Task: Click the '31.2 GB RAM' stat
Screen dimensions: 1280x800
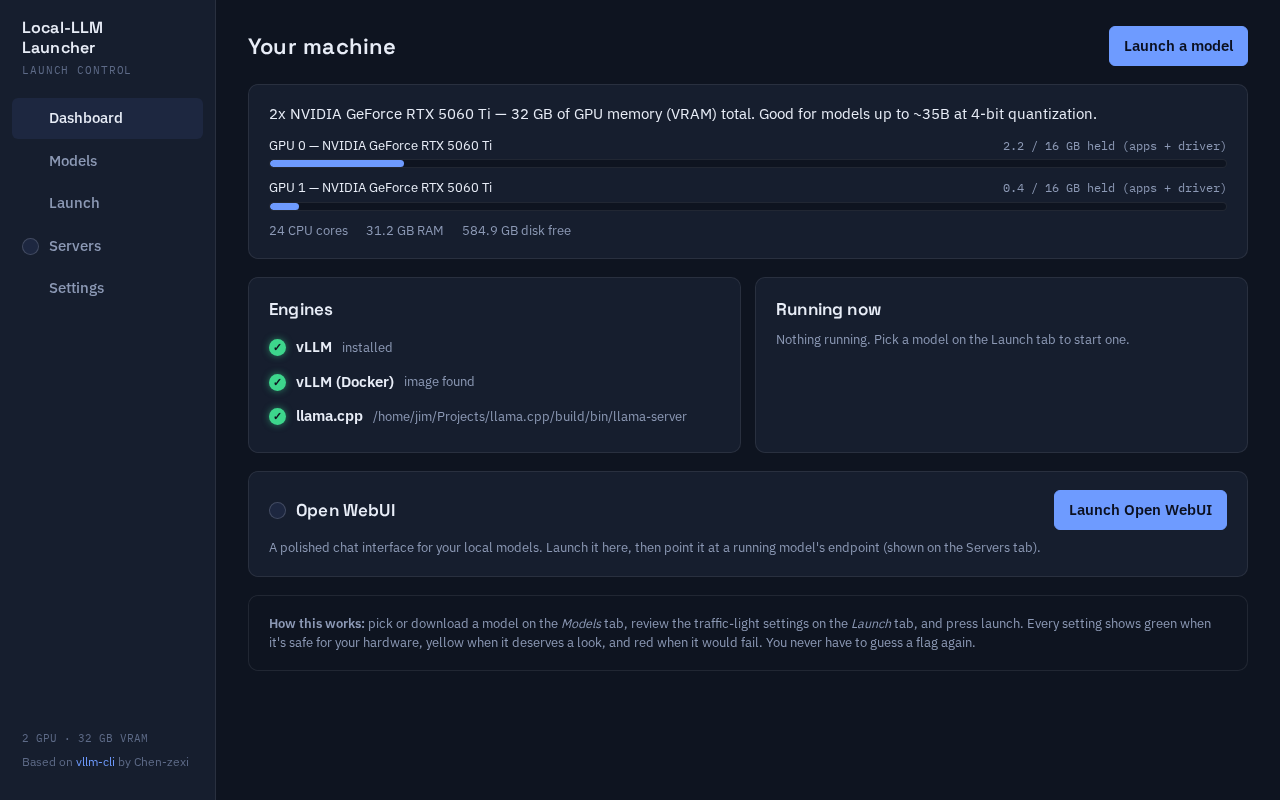Action: pyautogui.click(x=405, y=231)
